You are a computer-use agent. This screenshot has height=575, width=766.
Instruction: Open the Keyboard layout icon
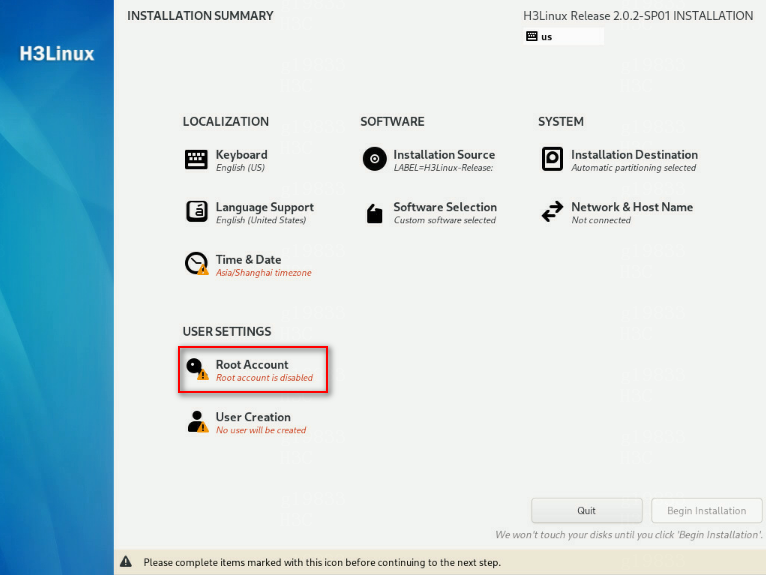[x=196, y=160]
